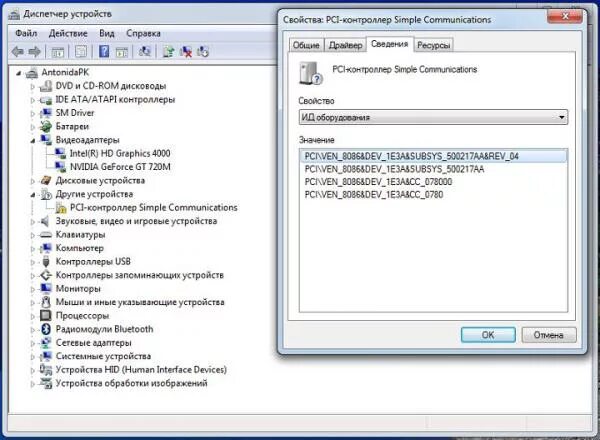Expand the Компьютер category arrow
Image resolution: width=600 pixels, height=440 pixels.
tap(33, 249)
